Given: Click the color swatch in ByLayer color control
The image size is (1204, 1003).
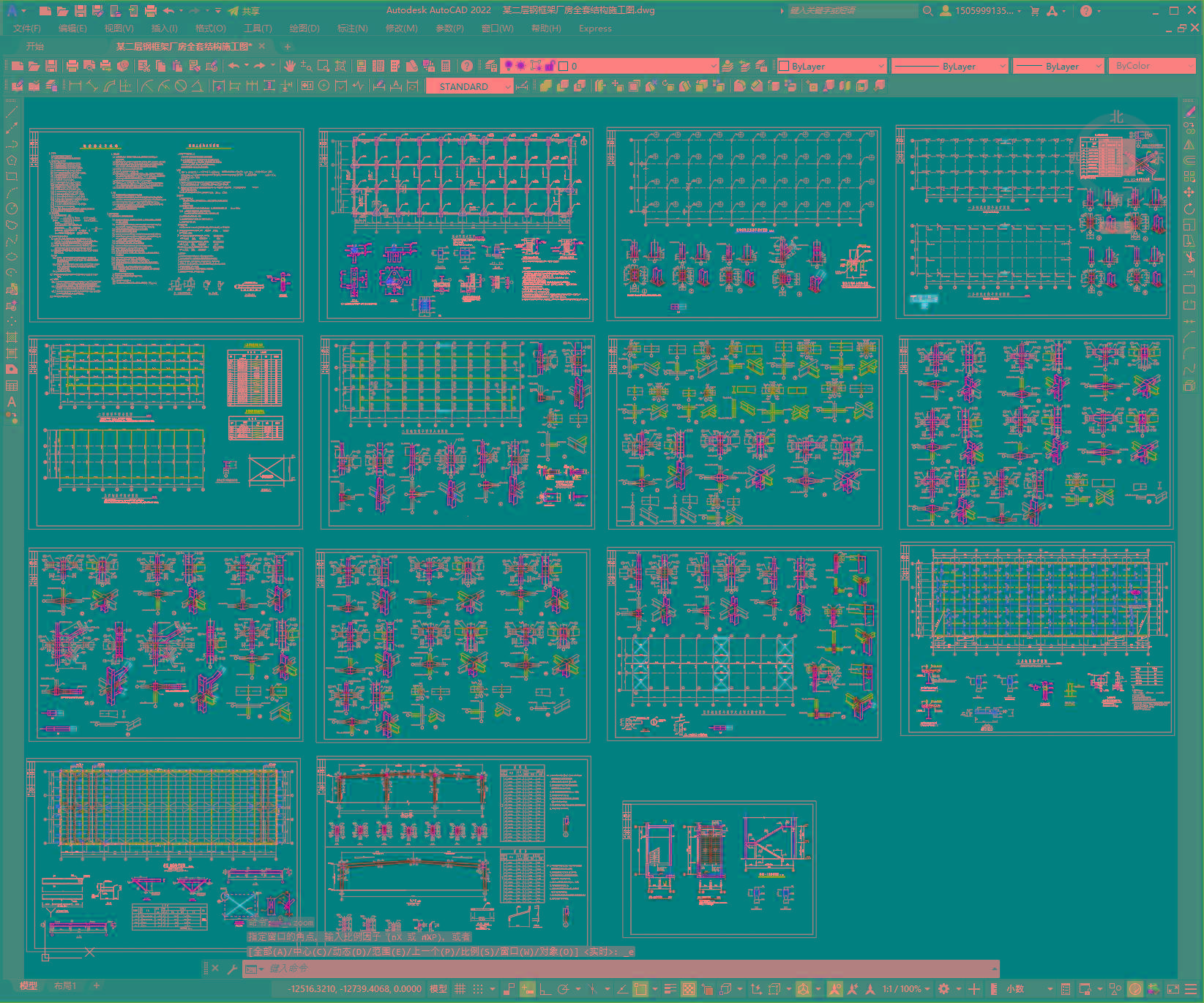Looking at the screenshot, I should [785, 66].
